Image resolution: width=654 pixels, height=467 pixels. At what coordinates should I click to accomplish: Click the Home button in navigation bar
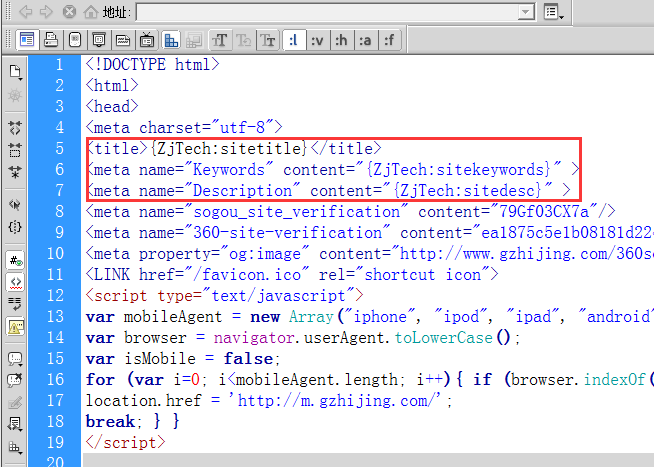[91, 12]
